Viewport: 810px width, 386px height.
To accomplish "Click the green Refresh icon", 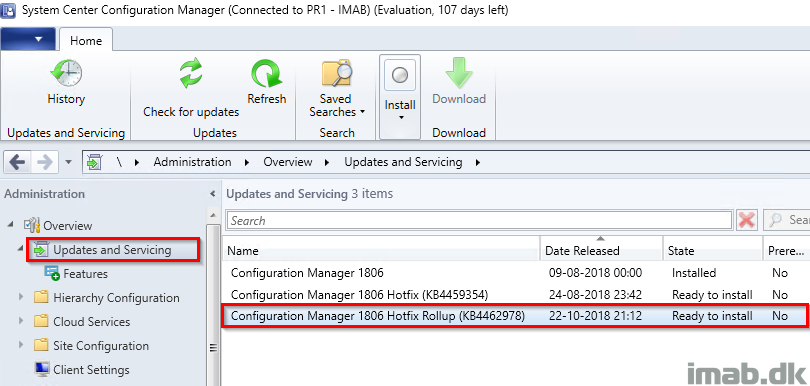I will (267, 73).
